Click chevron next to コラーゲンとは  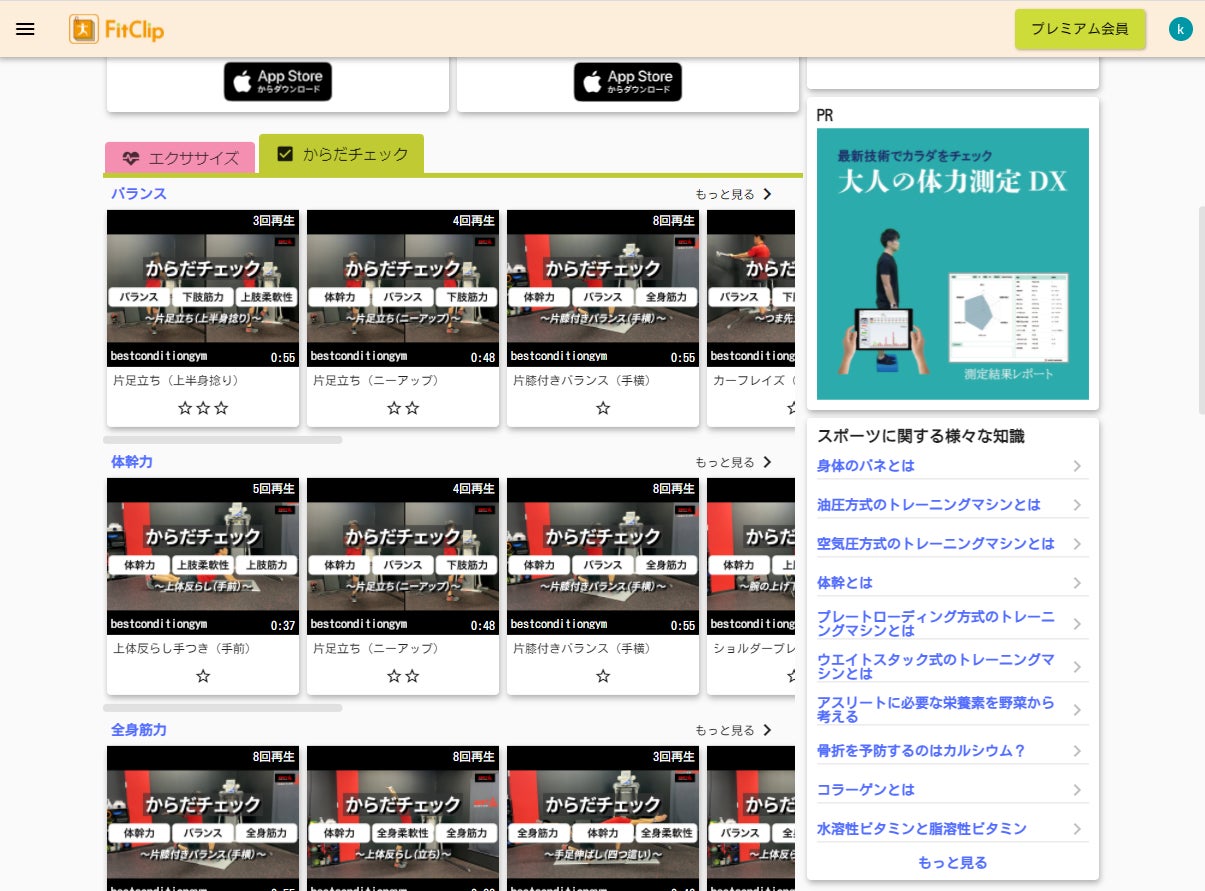point(1077,790)
